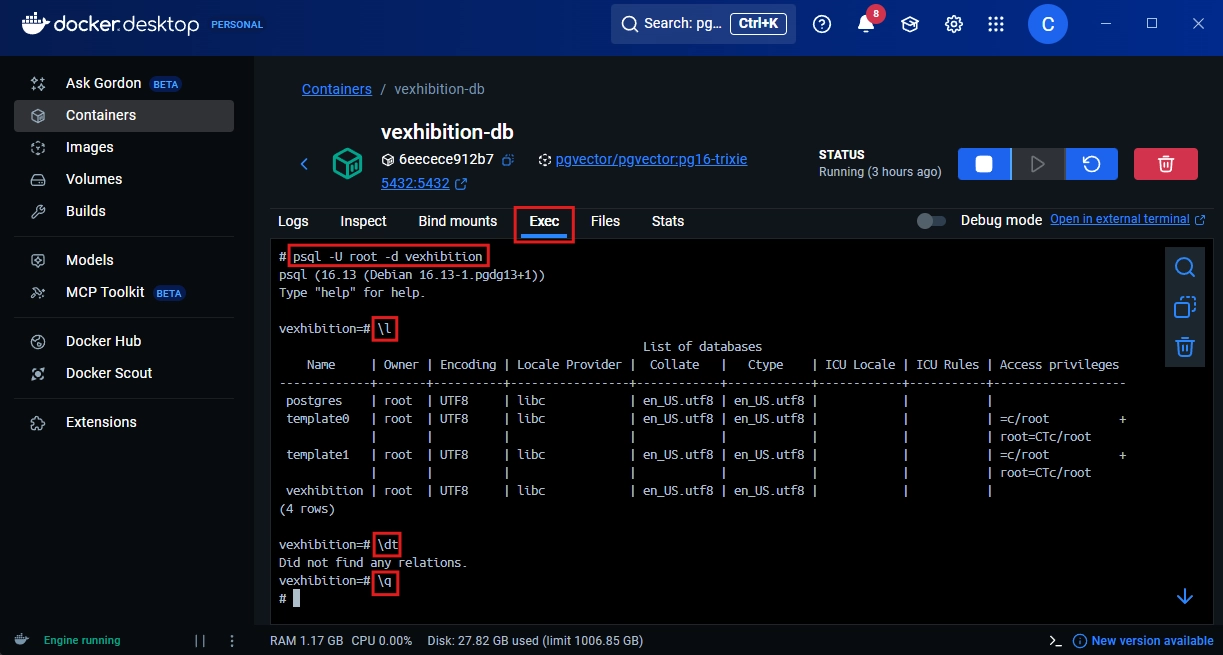Switch to the Files tab
This screenshot has width=1223, height=655.
[x=605, y=221]
